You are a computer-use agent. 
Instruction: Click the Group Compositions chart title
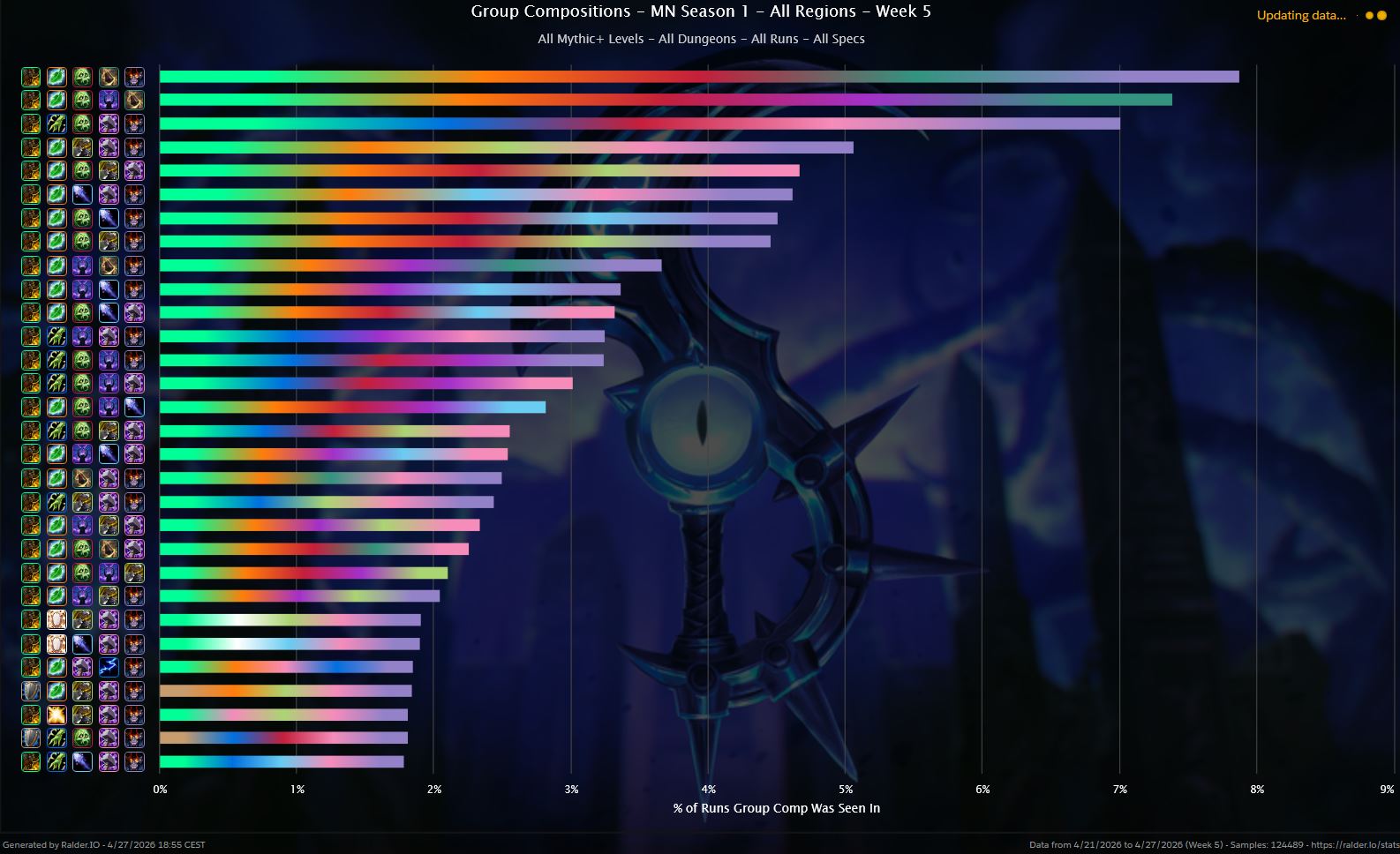(700, 11)
